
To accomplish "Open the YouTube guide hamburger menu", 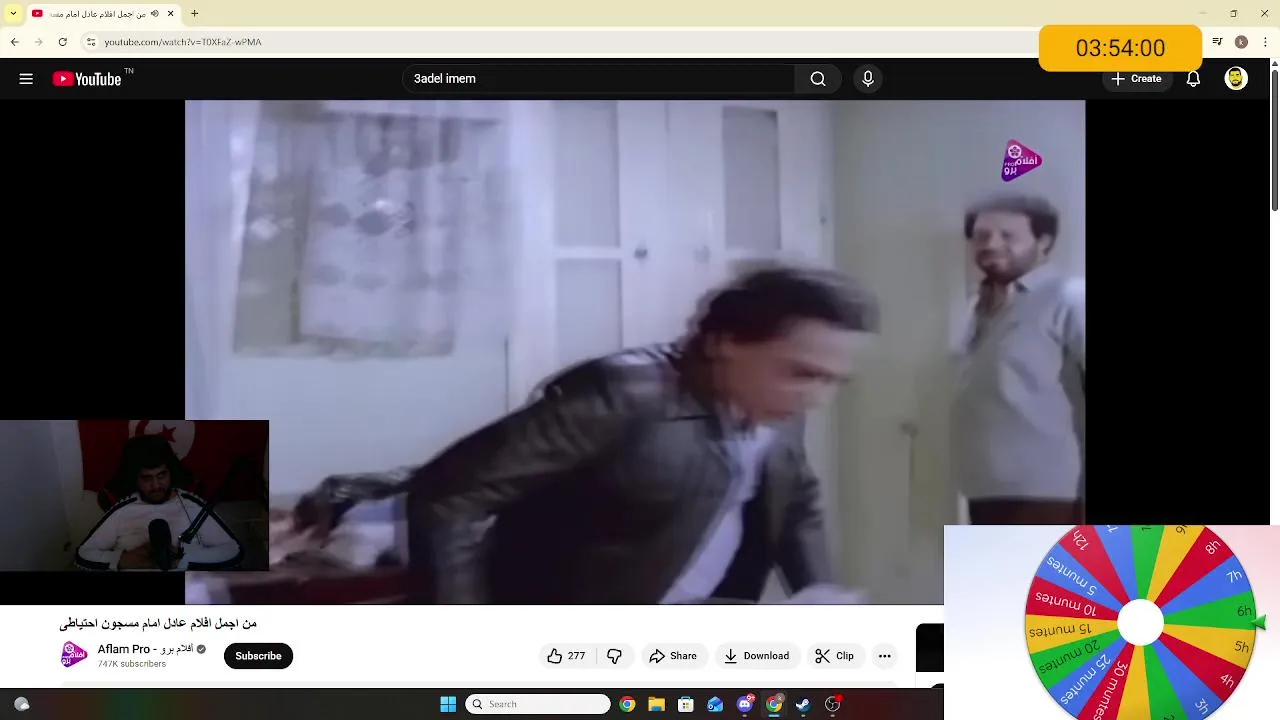I will (x=26, y=79).
